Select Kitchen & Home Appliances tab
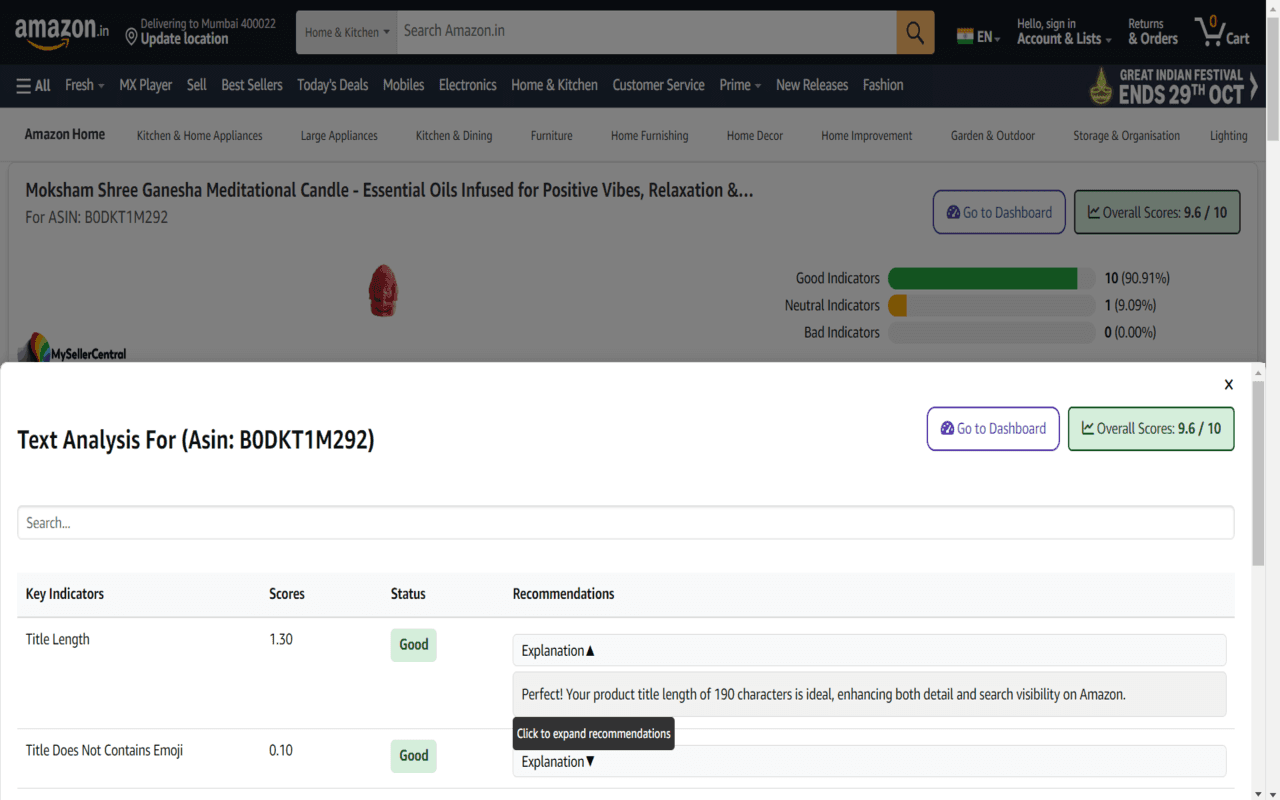1280x800 pixels. (x=200, y=136)
